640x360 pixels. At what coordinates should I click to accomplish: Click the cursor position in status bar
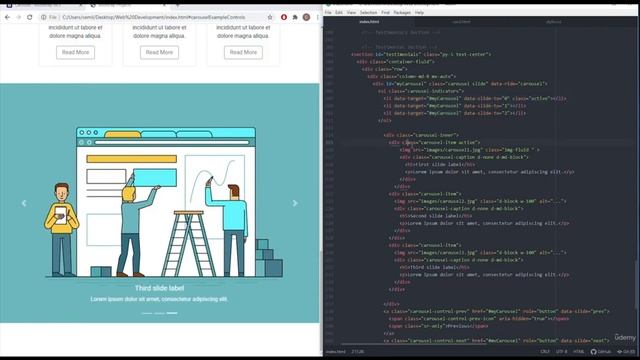point(358,351)
